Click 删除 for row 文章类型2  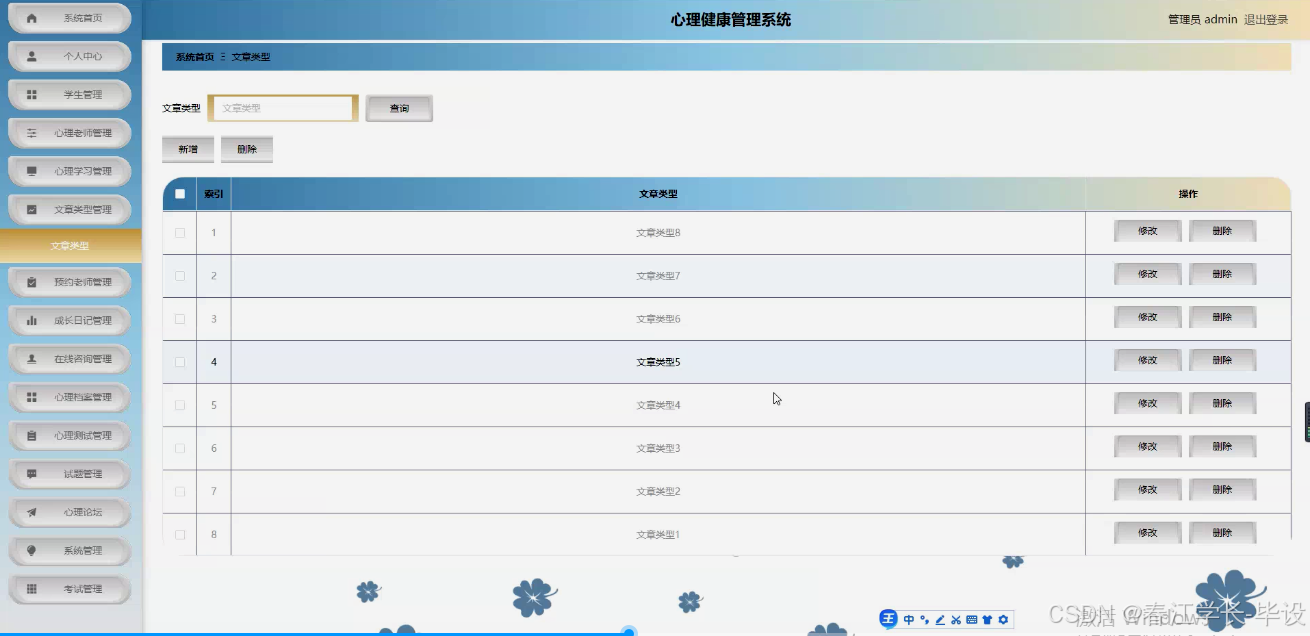click(1222, 490)
